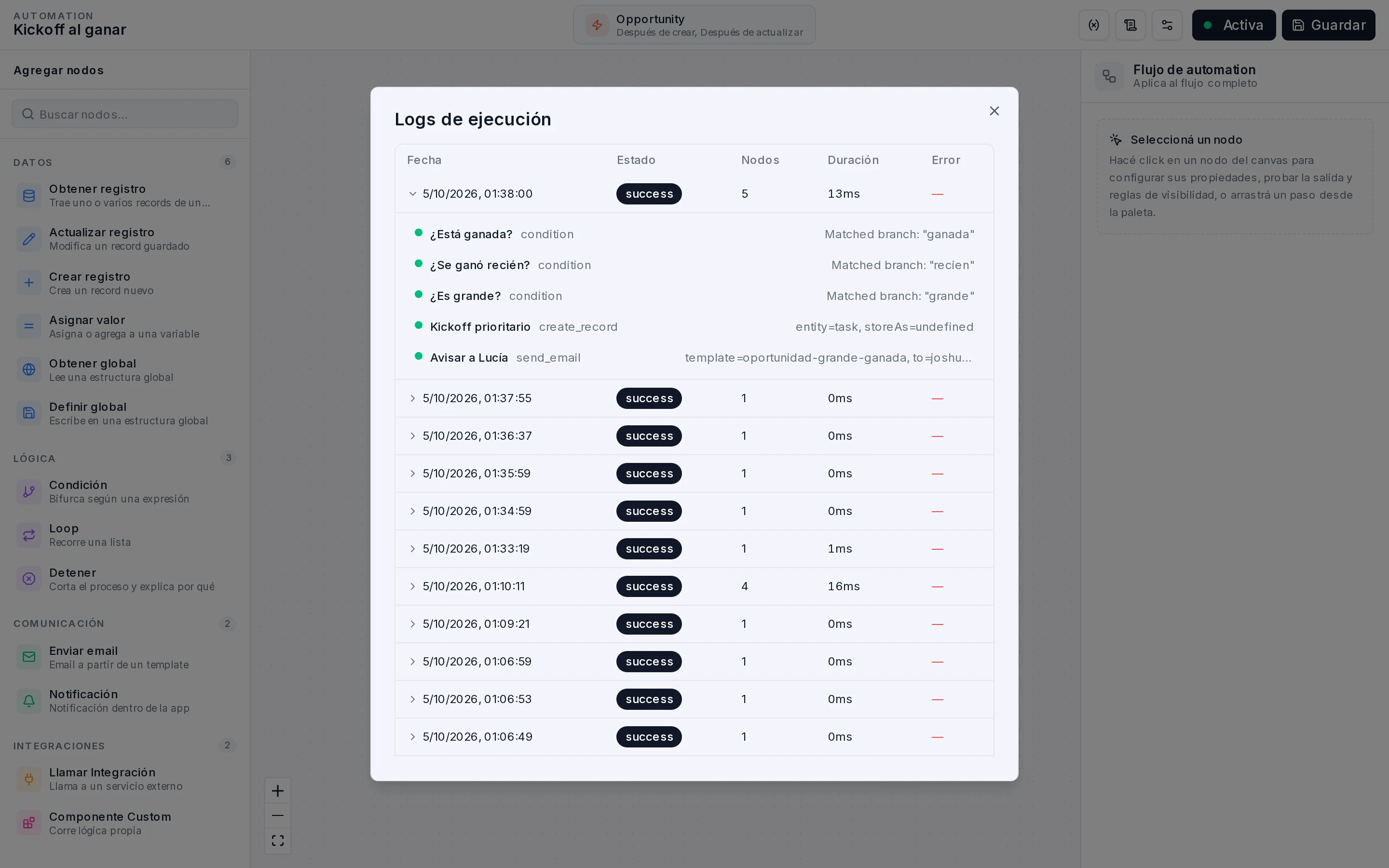Focus the Buscar nodos search field
Viewport: 1389px width, 868px height.
(x=124, y=114)
